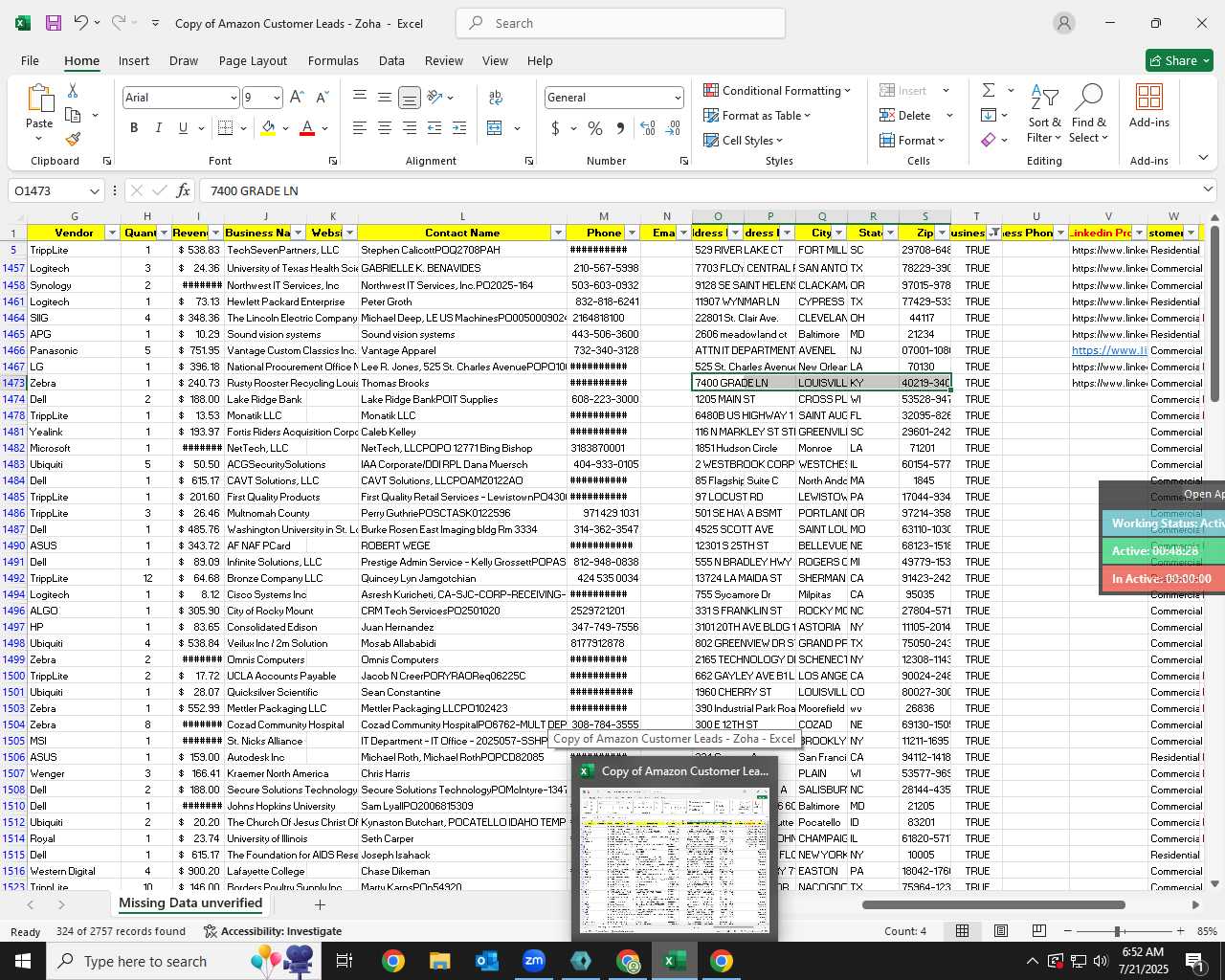The height and width of the screenshot is (980, 1225).
Task: Click the Cut scissors icon
Action: [73, 91]
